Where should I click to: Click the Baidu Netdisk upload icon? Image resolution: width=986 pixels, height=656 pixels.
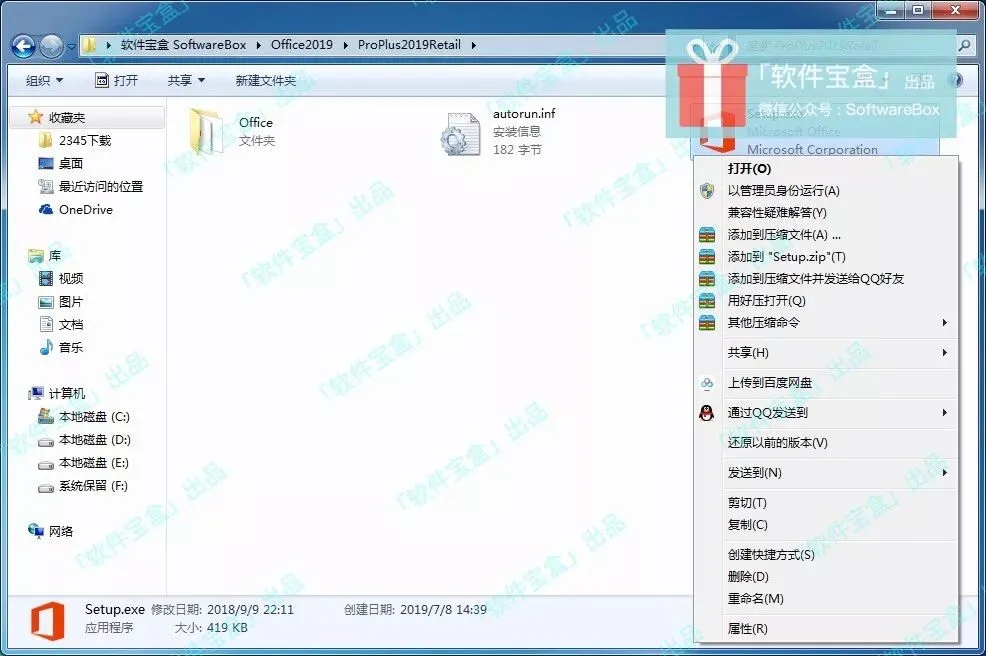click(707, 382)
